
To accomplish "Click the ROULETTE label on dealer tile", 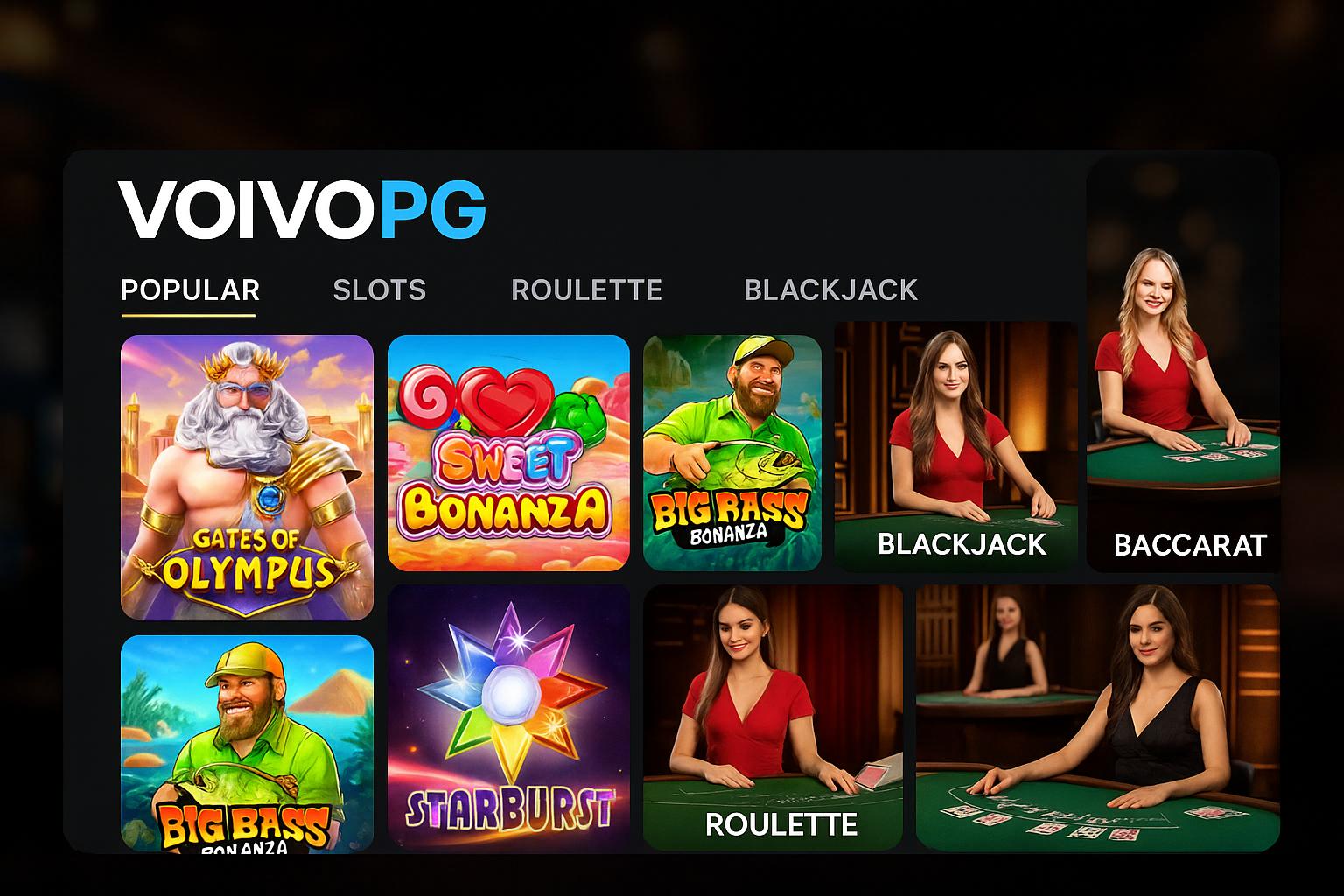I will tap(781, 824).
